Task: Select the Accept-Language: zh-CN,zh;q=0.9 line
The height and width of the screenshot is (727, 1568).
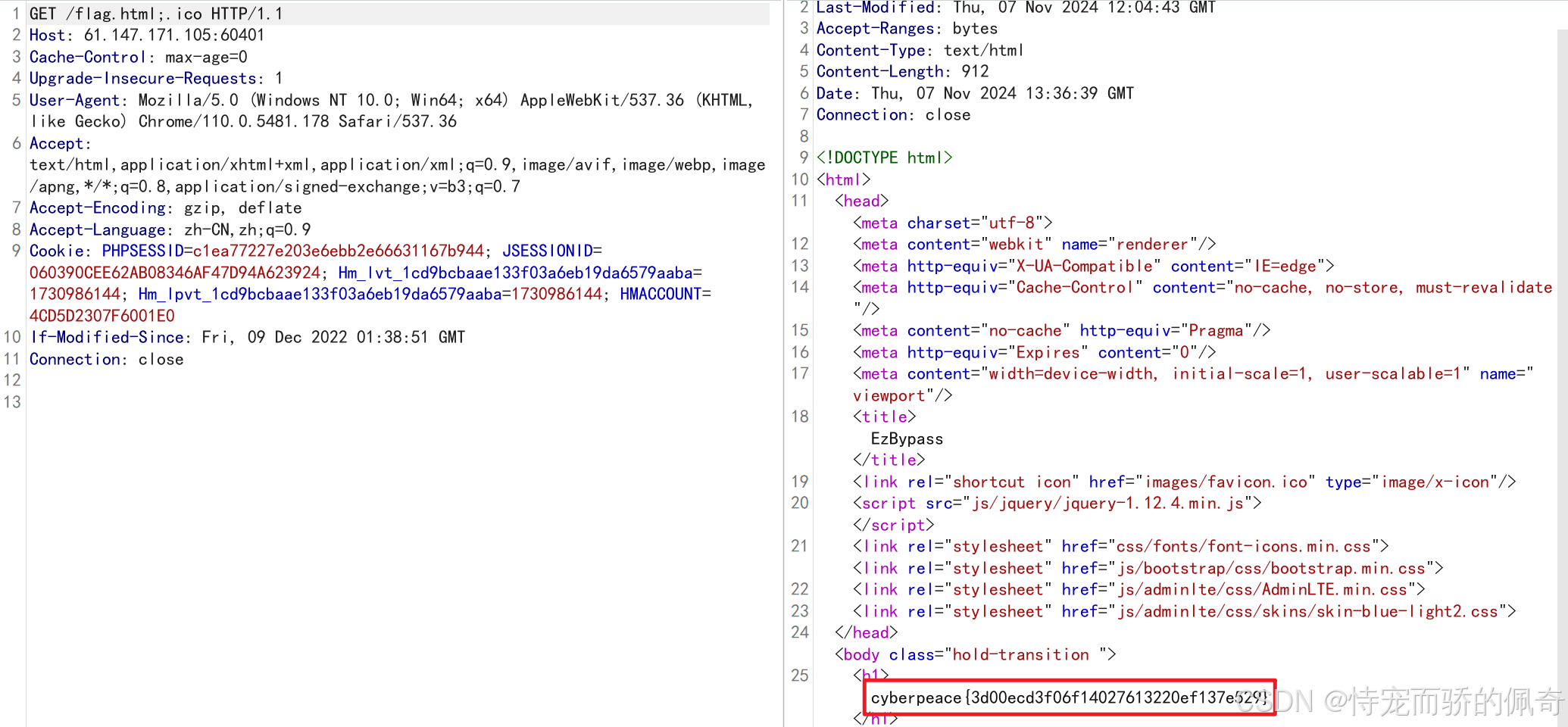Action: (x=170, y=229)
